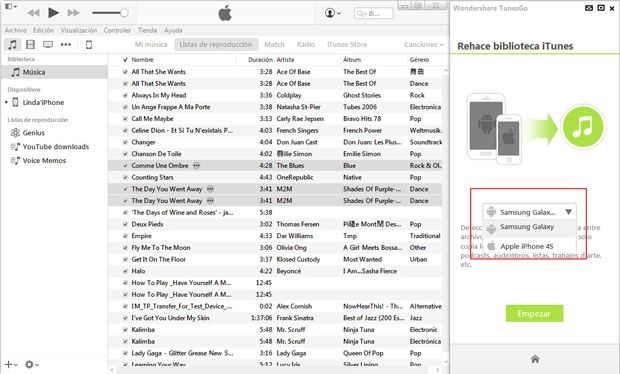Open the settings gear menu in sidebar

(x=32, y=365)
